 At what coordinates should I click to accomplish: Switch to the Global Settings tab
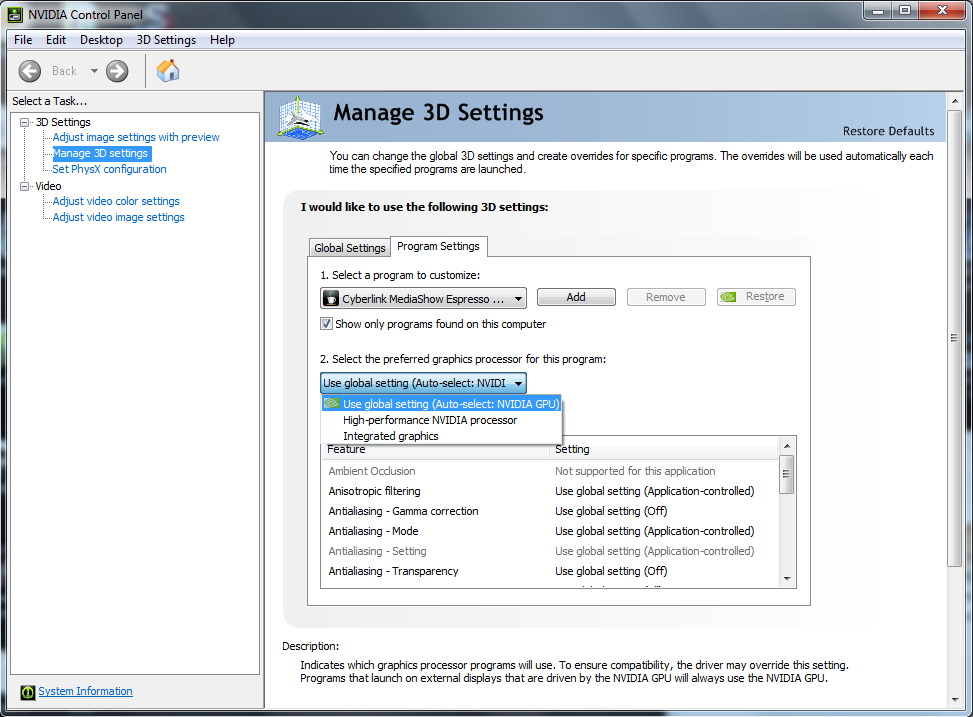pyautogui.click(x=349, y=248)
